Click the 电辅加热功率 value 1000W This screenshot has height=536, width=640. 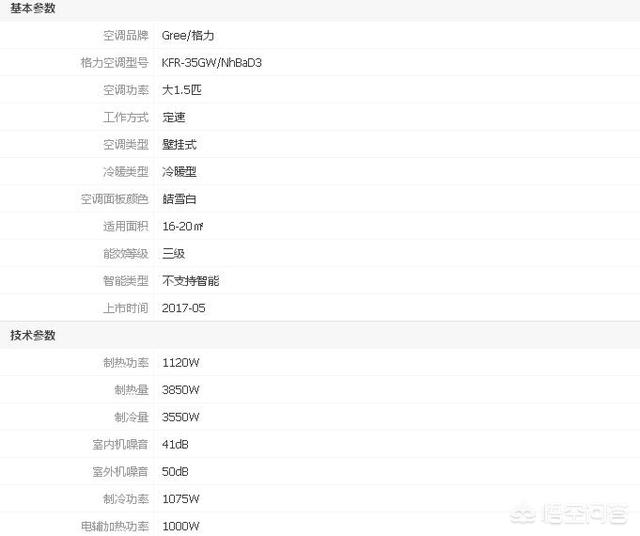pyautogui.click(x=181, y=526)
